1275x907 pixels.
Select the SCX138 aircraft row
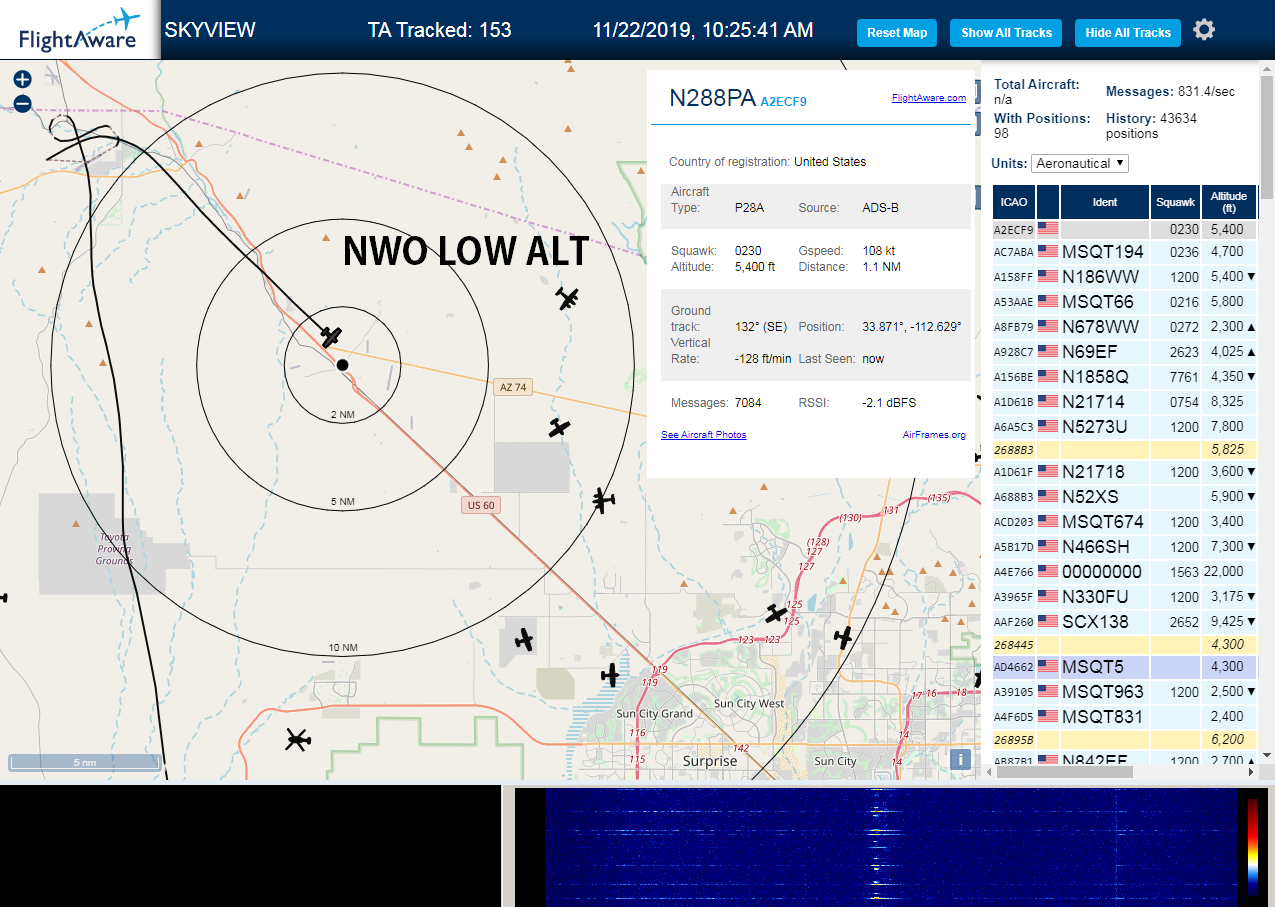coord(1124,621)
